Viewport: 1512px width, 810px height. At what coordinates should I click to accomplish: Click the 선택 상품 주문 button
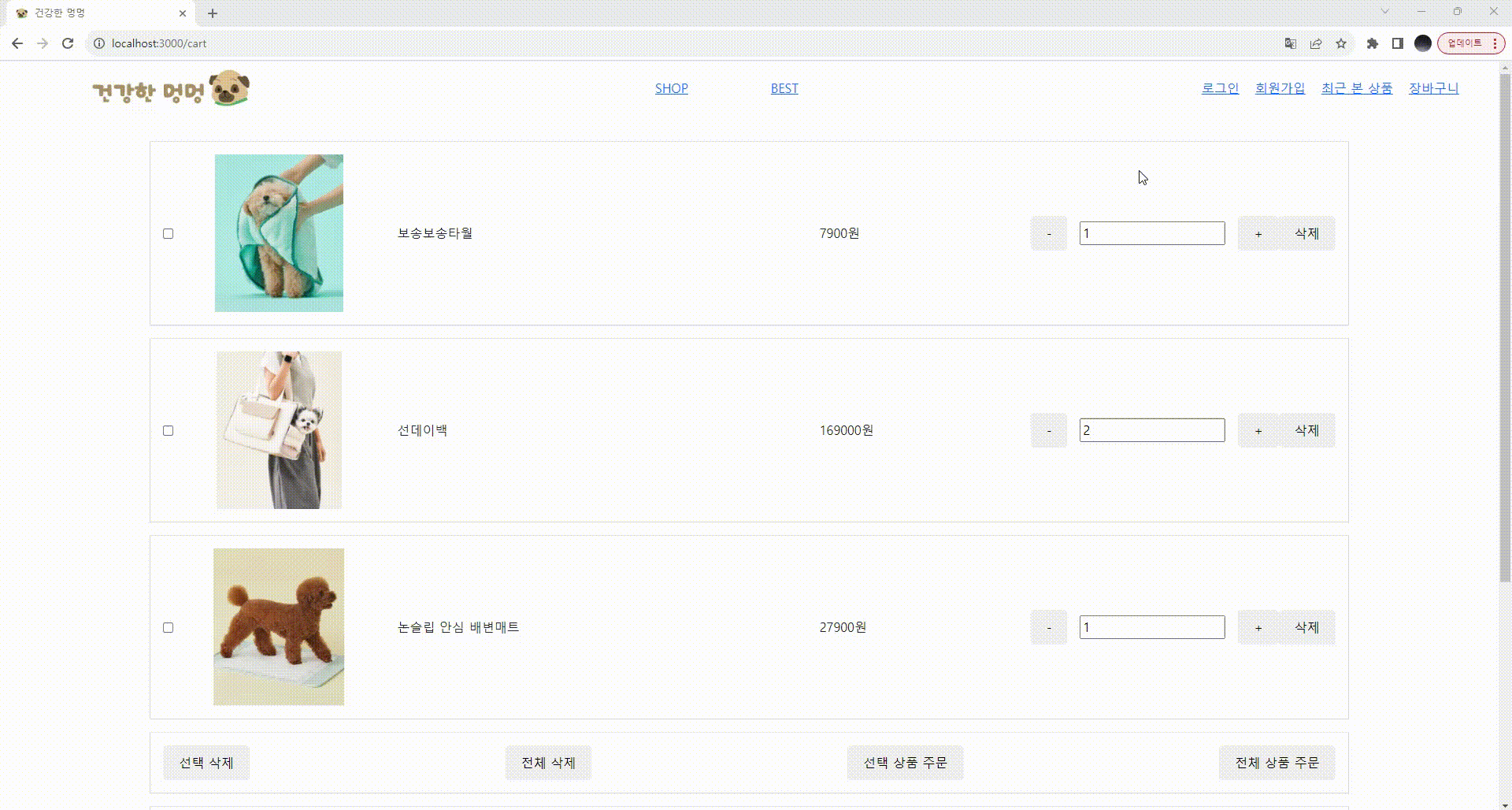click(905, 763)
